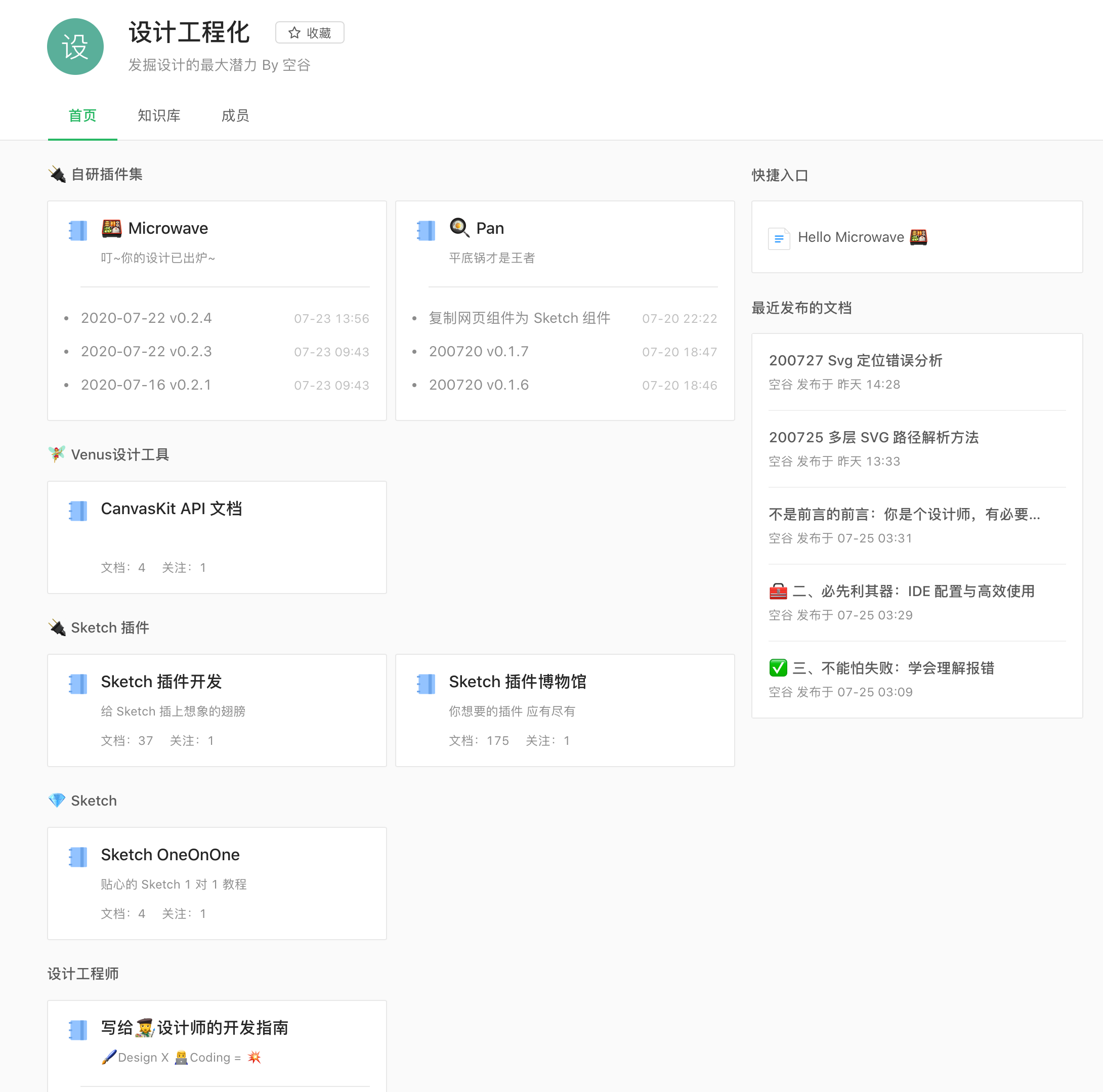The height and width of the screenshot is (1092, 1103).
Task: Click the Pan notebook book icon
Action: (x=426, y=230)
